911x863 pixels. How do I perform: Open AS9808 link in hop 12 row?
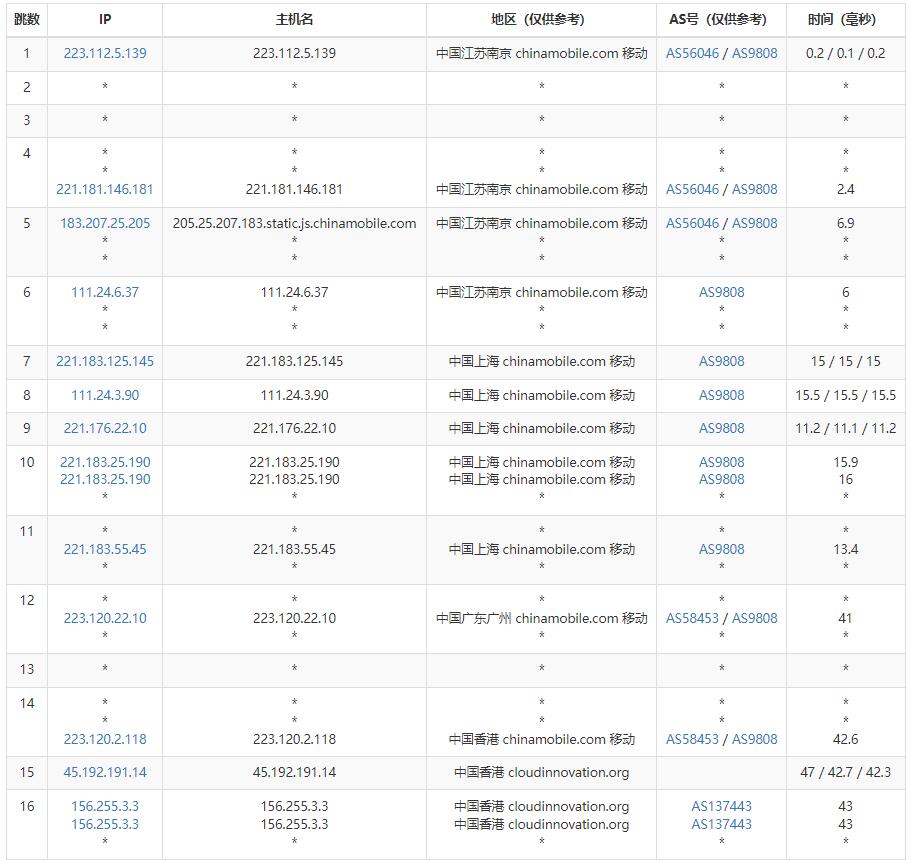[754, 618]
